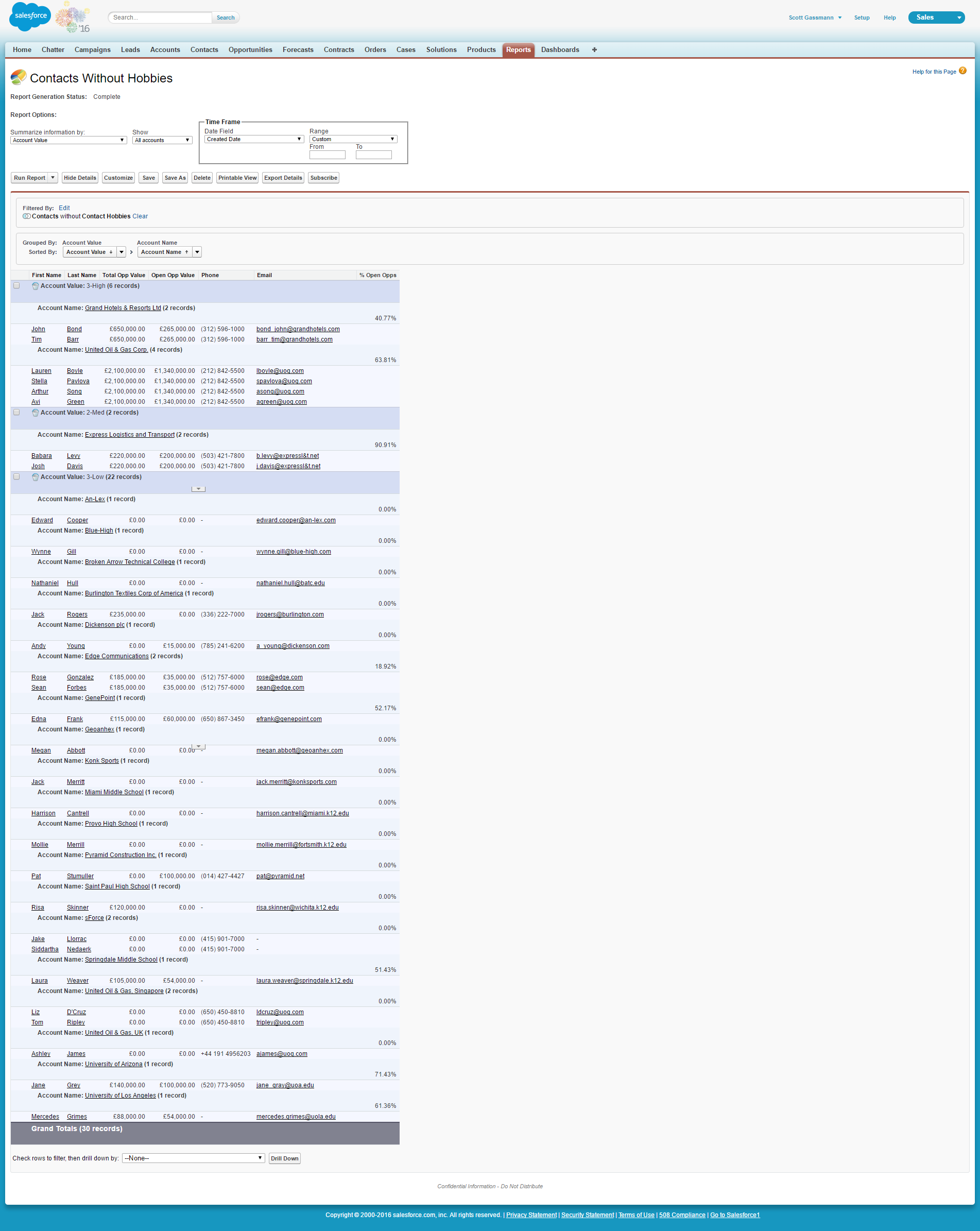
Task: Open the Contacts tab
Action: [204, 49]
